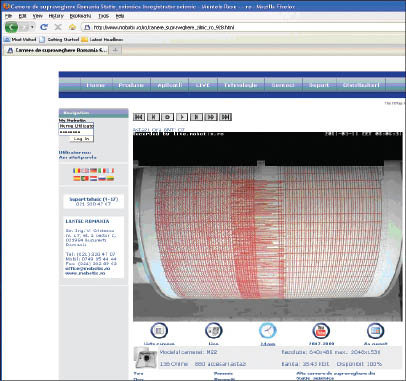Open the History menu

click(56, 16)
